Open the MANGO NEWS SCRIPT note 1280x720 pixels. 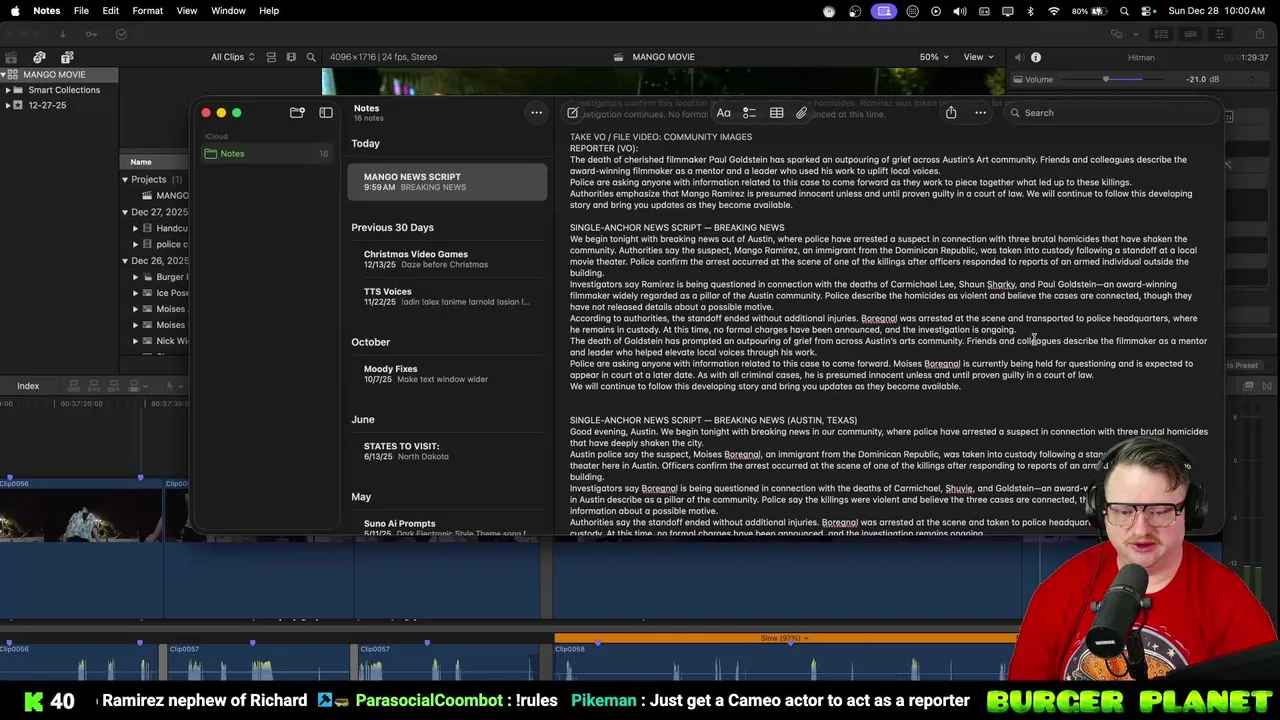447,182
